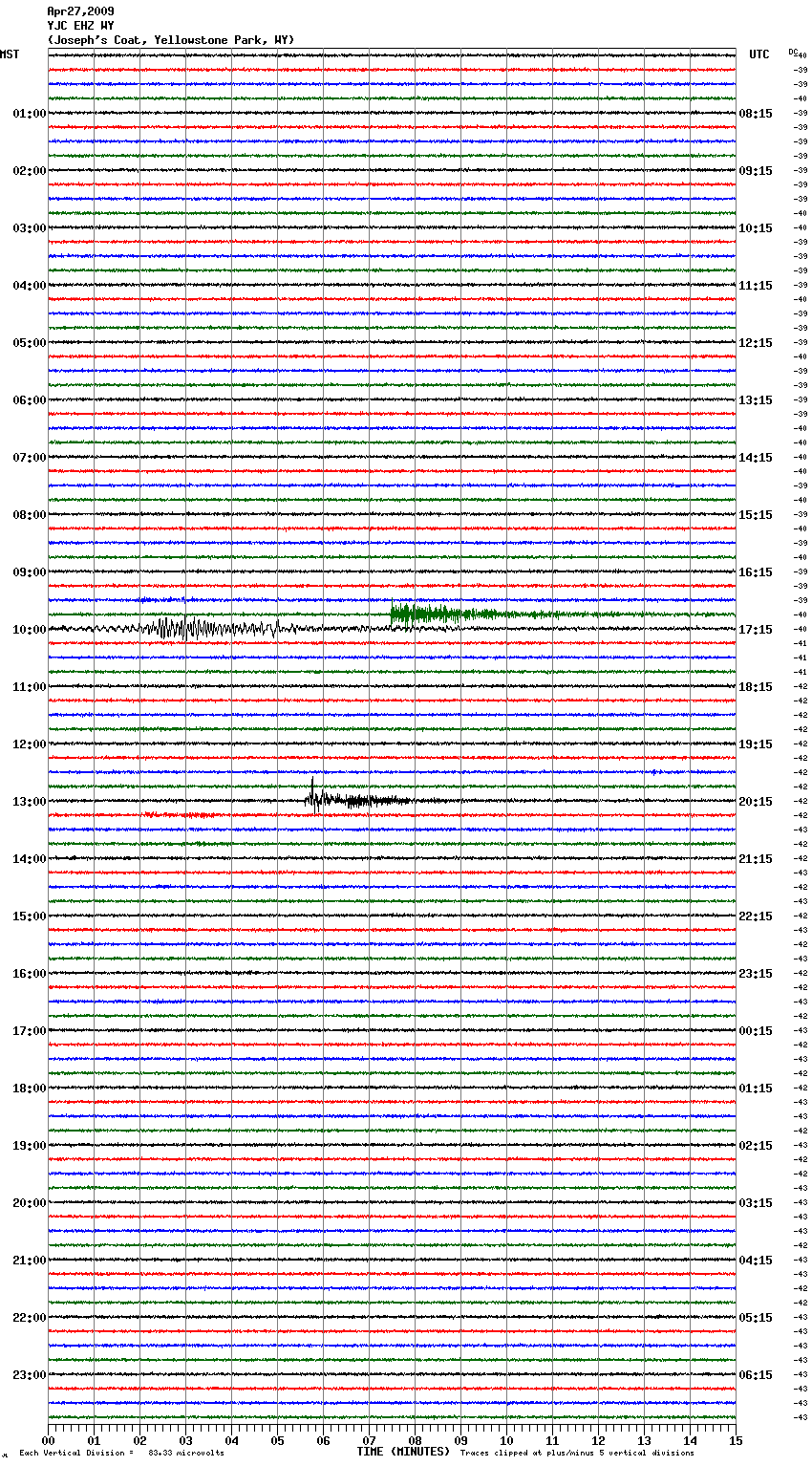
Task: Click minute mark 15 on bottom axis
Action: tap(736, 1440)
